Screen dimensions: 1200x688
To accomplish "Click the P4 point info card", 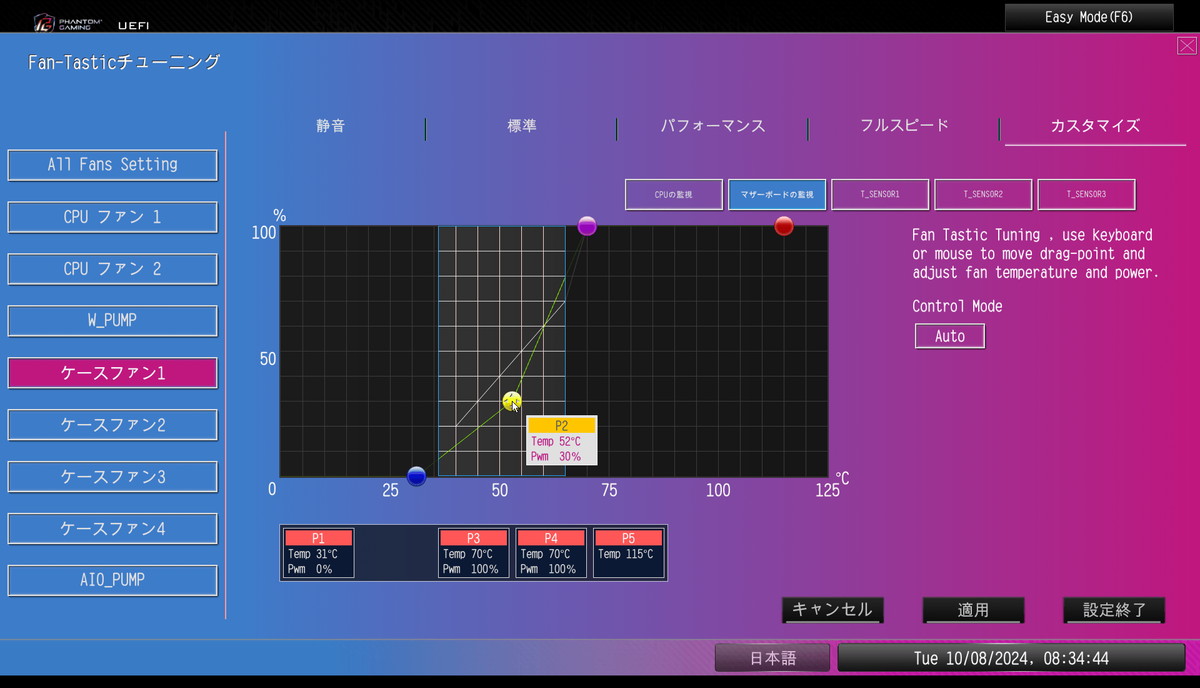I will [x=551, y=553].
